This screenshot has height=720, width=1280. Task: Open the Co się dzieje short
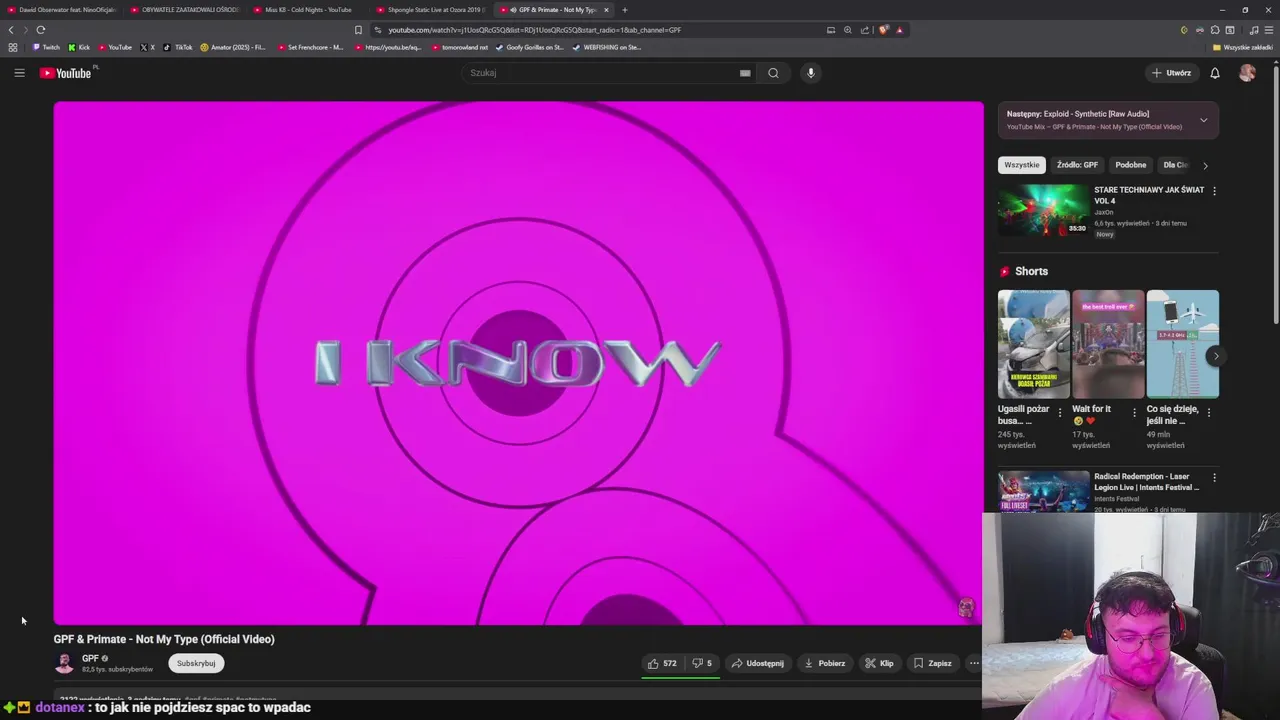coord(1182,344)
